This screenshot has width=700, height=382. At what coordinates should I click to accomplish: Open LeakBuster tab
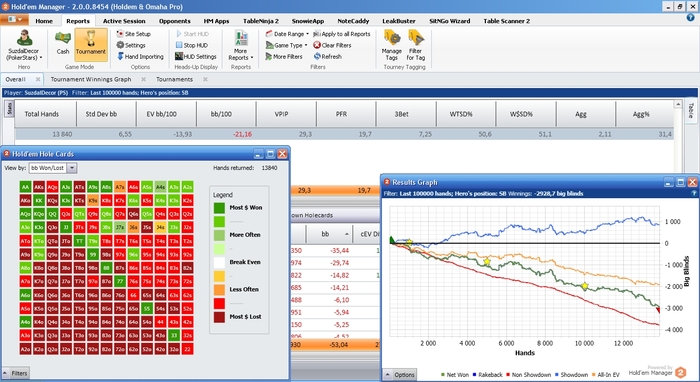coord(399,21)
